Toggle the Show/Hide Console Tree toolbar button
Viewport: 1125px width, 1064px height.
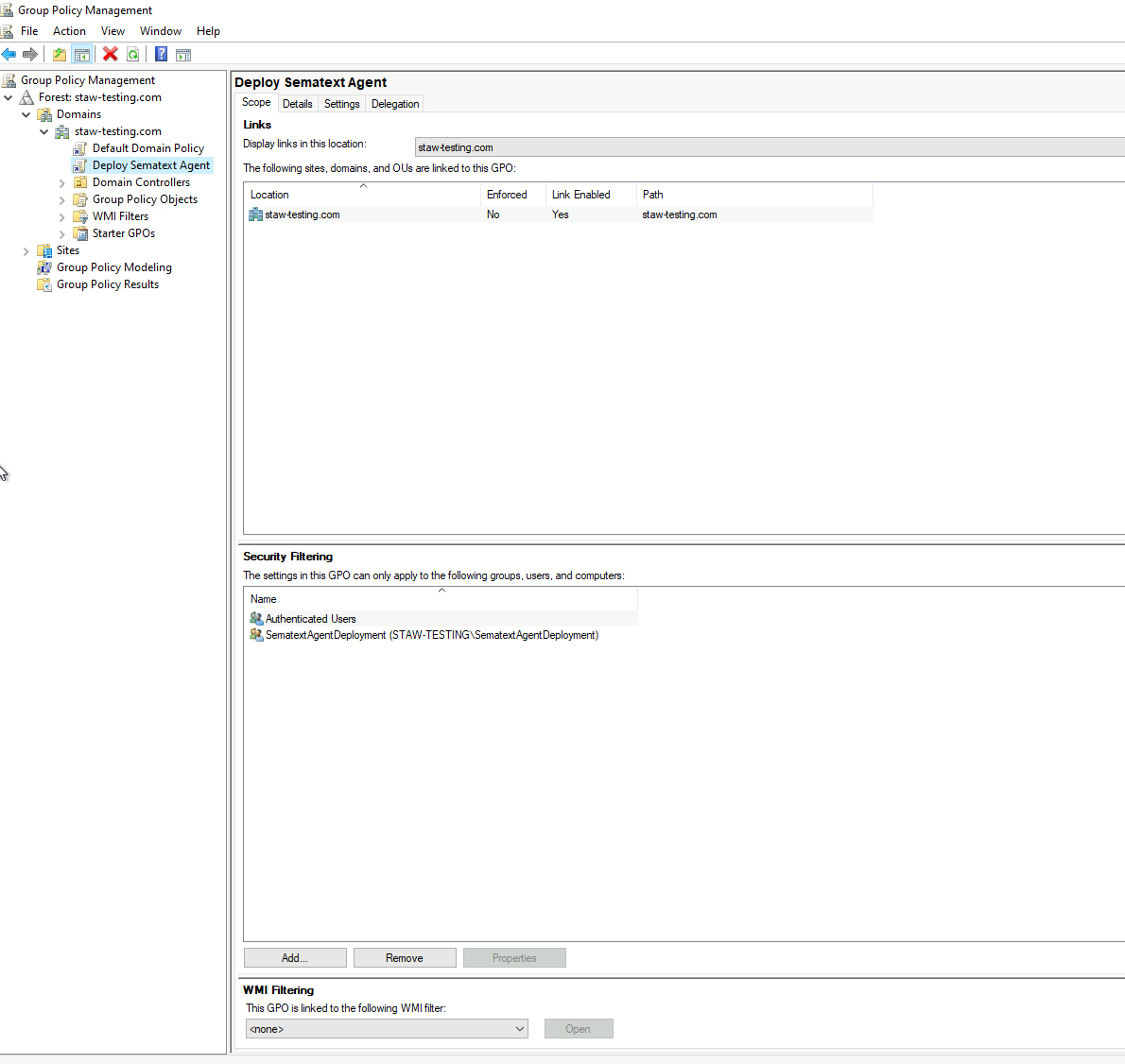click(82, 55)
